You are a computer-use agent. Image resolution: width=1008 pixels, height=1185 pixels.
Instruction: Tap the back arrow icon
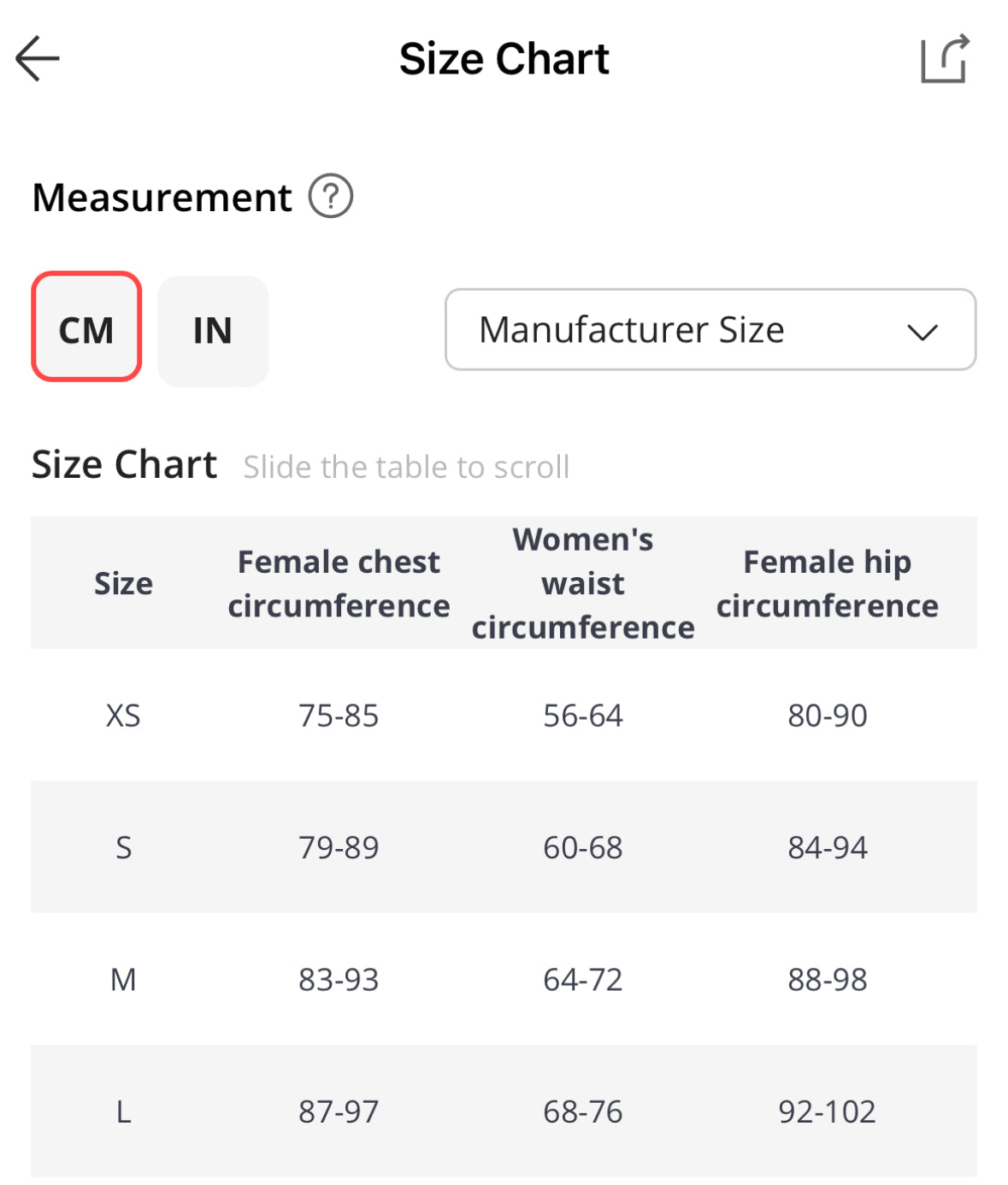(38, 58)
